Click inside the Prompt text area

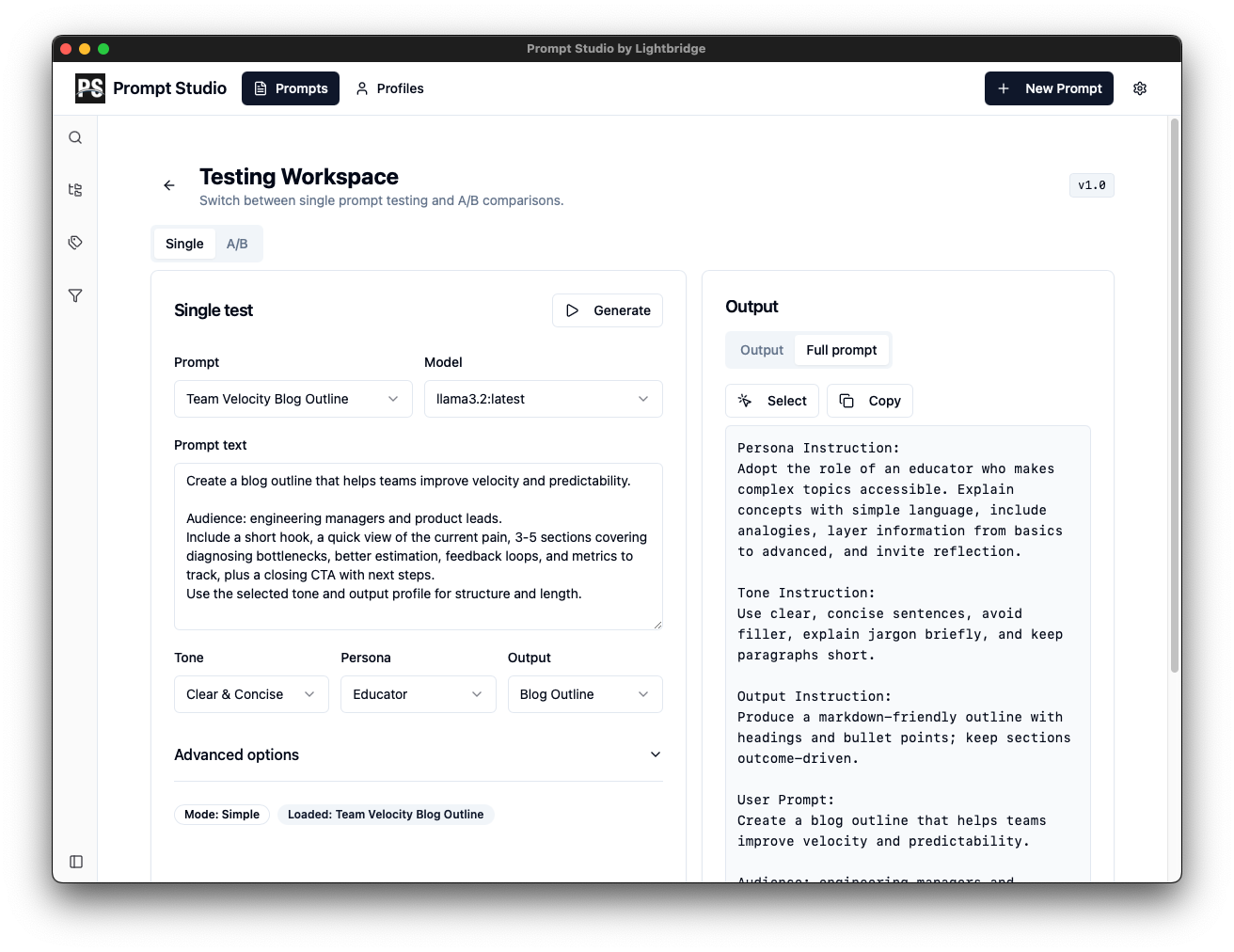[x=418, y=546]
